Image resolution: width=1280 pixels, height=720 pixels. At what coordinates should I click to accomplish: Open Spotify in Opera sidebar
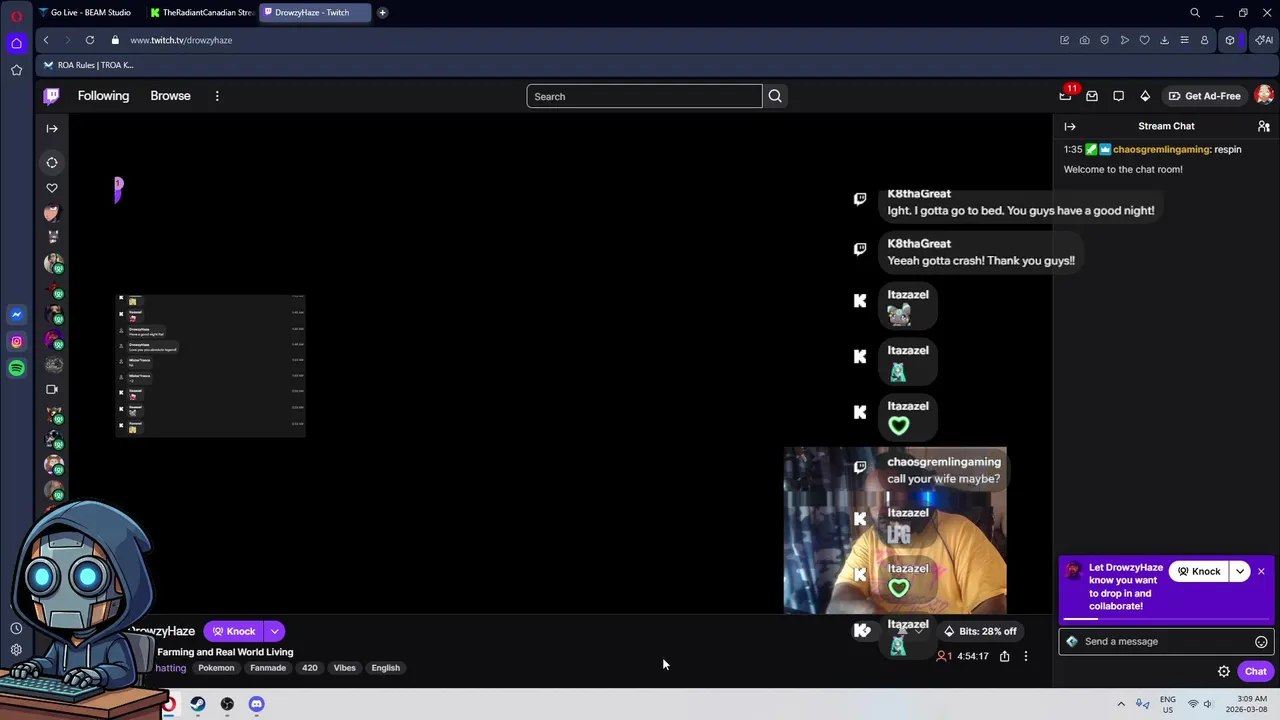coord(16,368)
